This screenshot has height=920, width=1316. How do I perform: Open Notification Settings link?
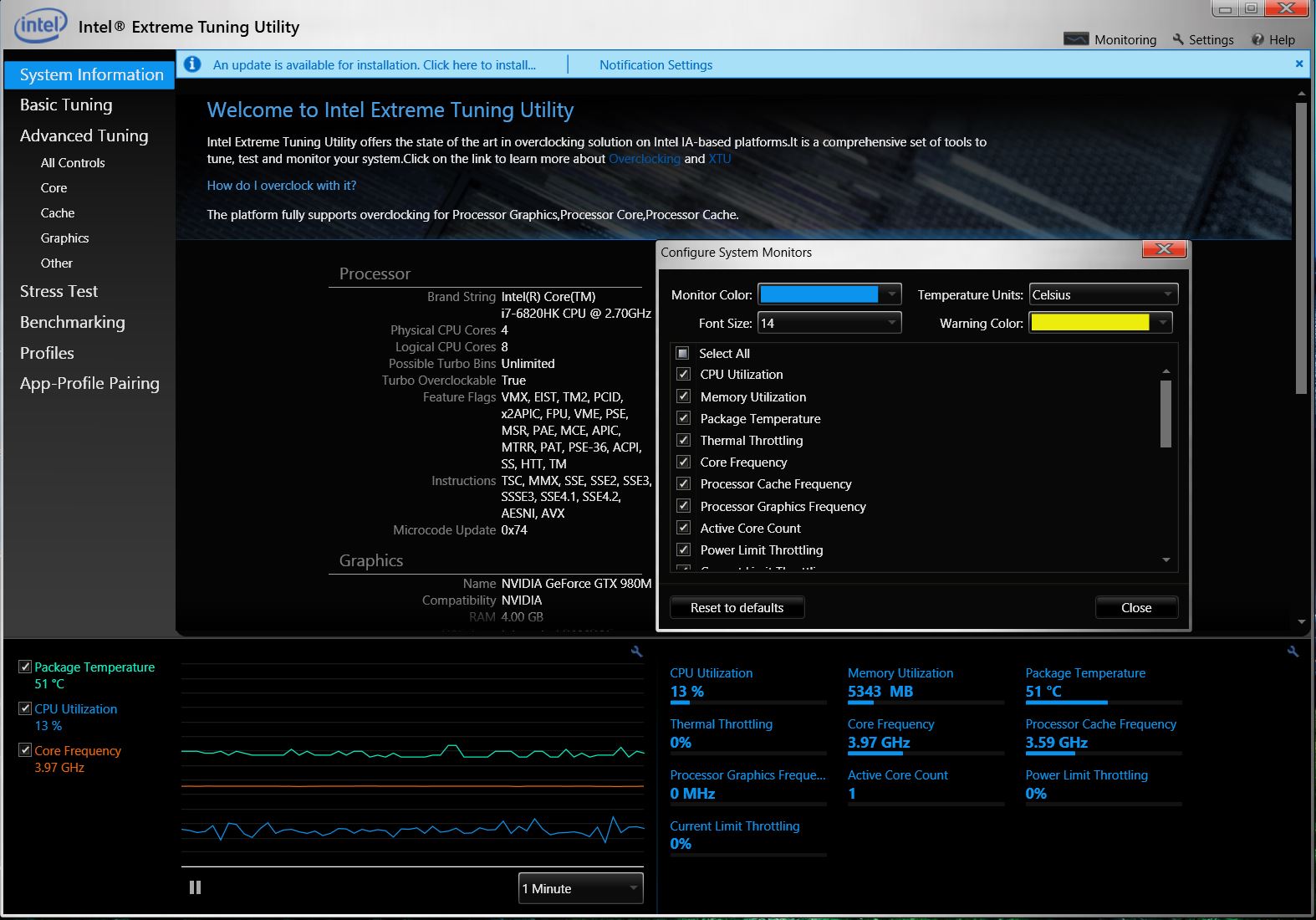tap(656, 64)
